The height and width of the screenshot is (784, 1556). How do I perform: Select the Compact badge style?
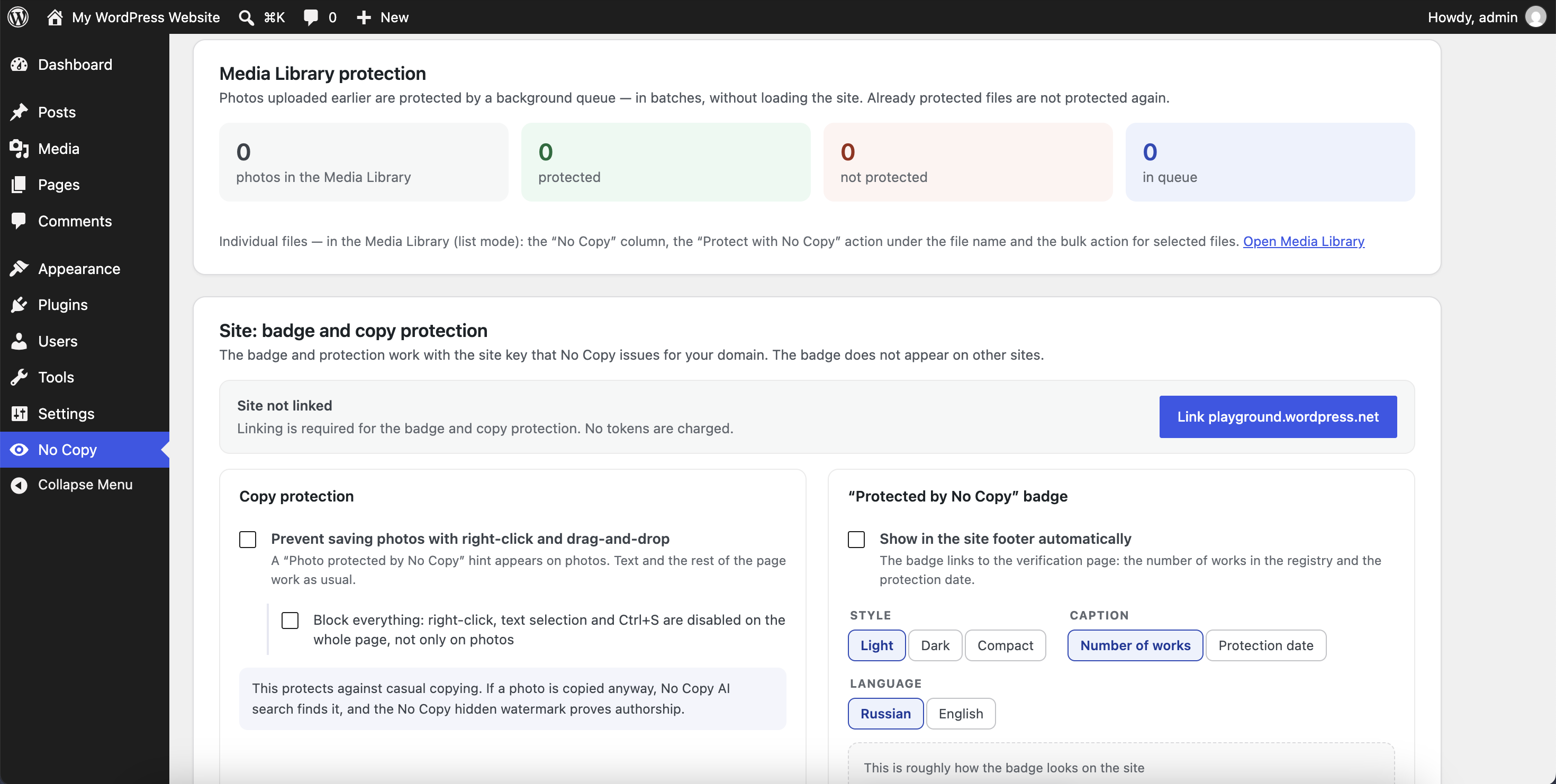pyautogui.click(x=1005, y=645)
